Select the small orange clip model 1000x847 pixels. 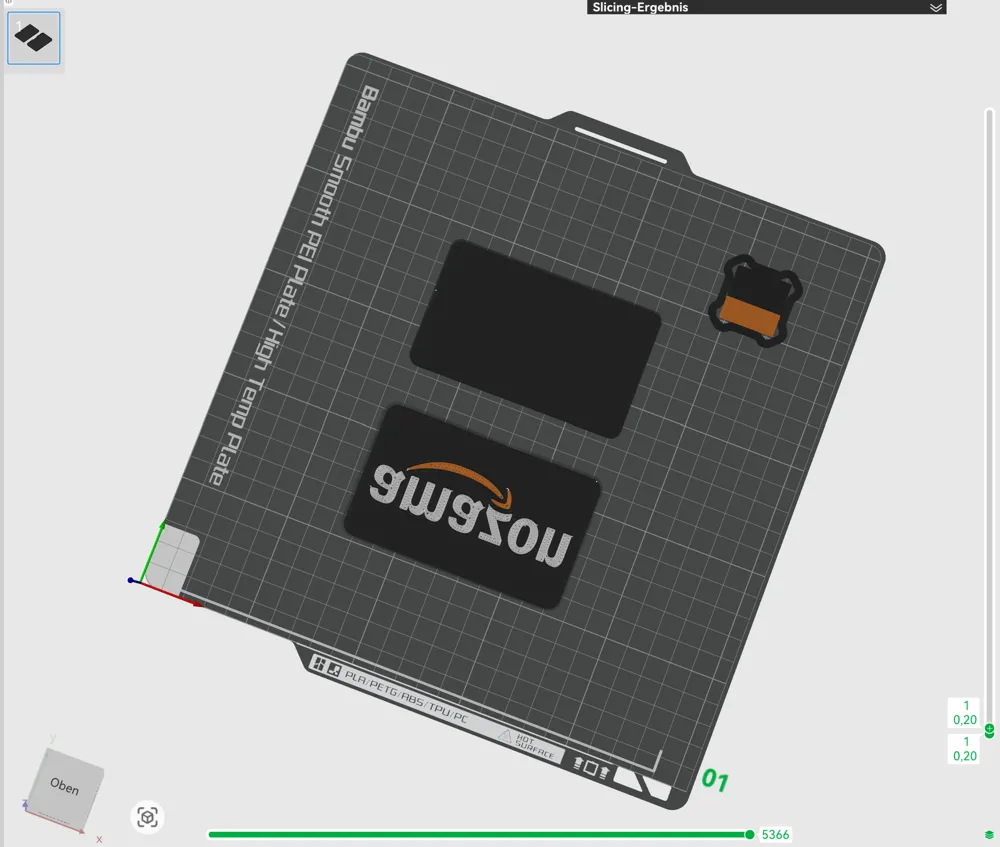pos(755,301)
